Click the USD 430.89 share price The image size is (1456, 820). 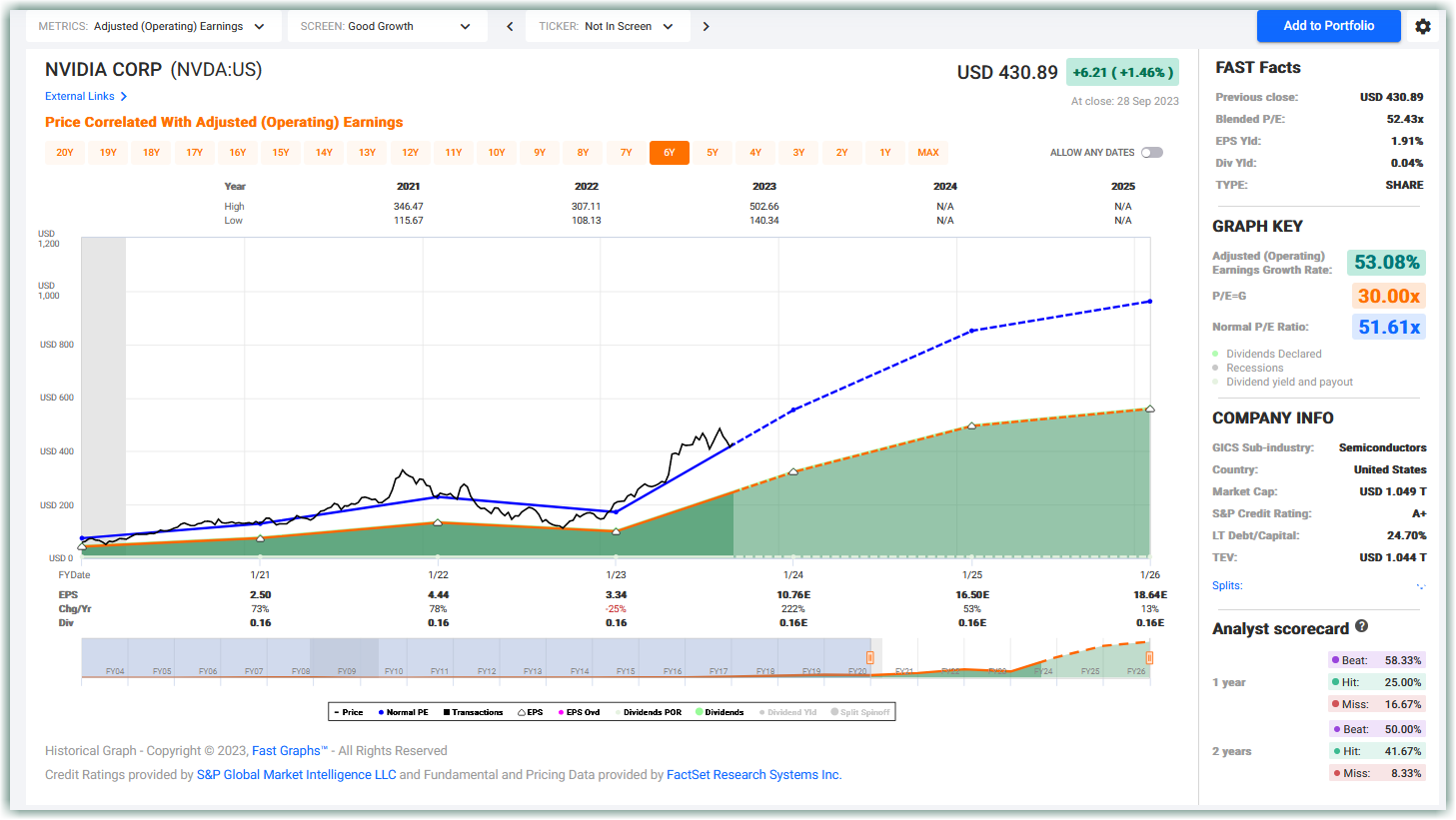tap(1007, 73)
